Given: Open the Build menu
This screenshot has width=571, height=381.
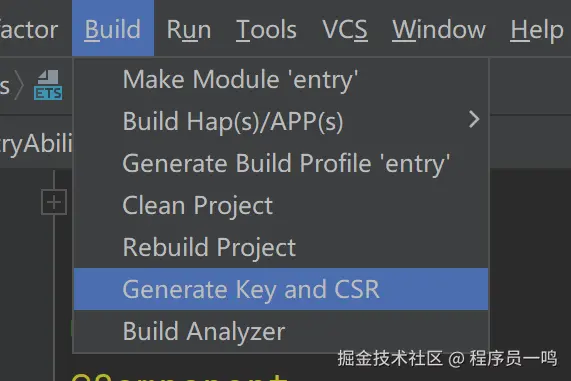Looking at the screenshot, I should [113, 28].
